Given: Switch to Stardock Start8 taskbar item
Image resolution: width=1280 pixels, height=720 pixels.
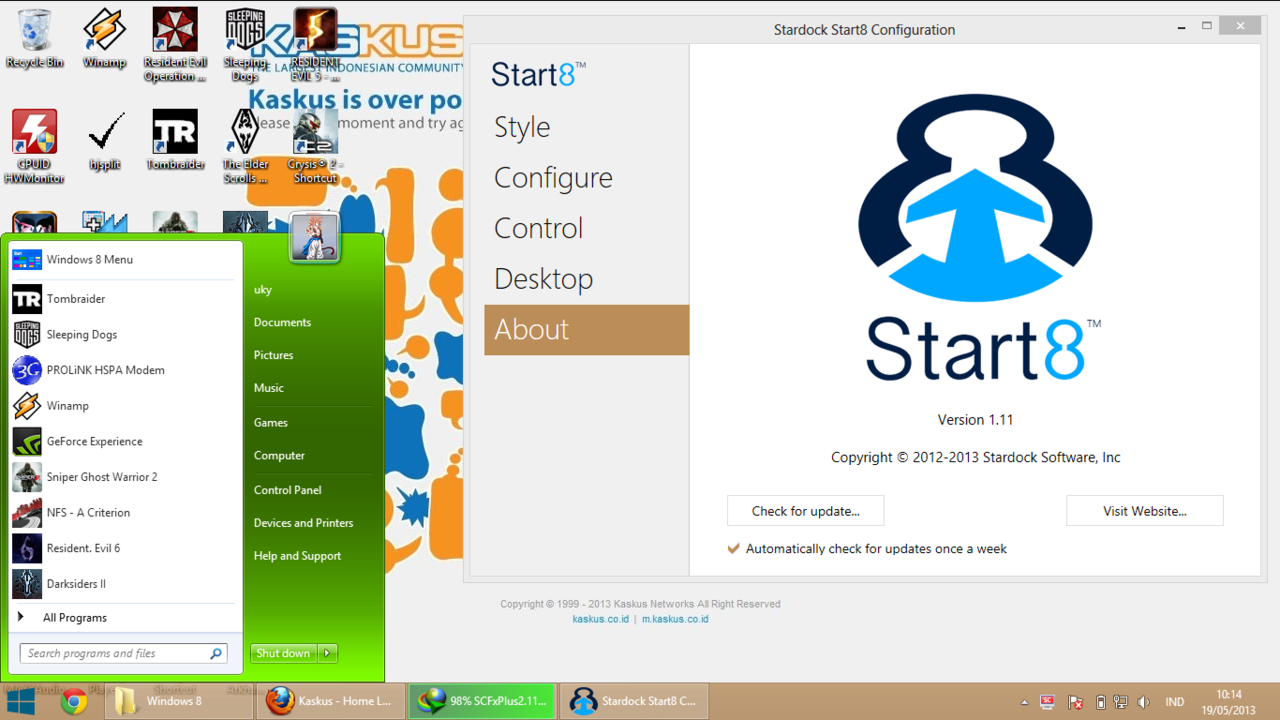Looking at the screenshot, I should click(x=634, y=701).
